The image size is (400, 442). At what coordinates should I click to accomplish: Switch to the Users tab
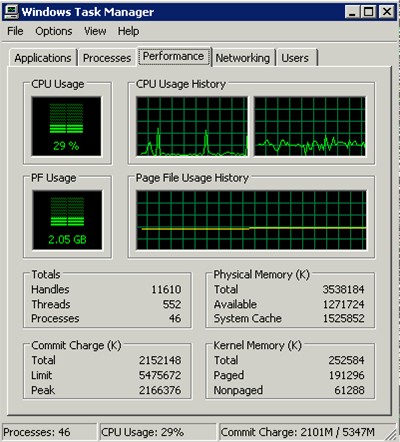coord(295,58)
